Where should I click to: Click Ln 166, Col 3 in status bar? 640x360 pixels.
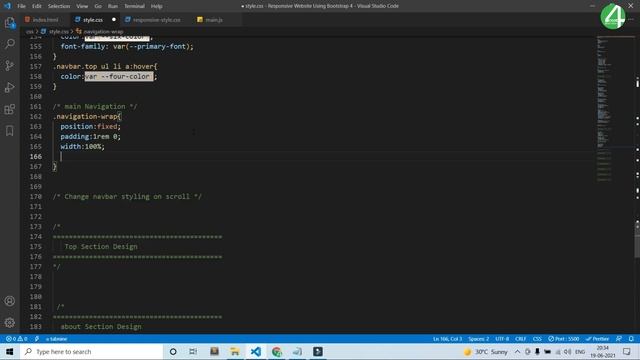(x=447, y=339)
